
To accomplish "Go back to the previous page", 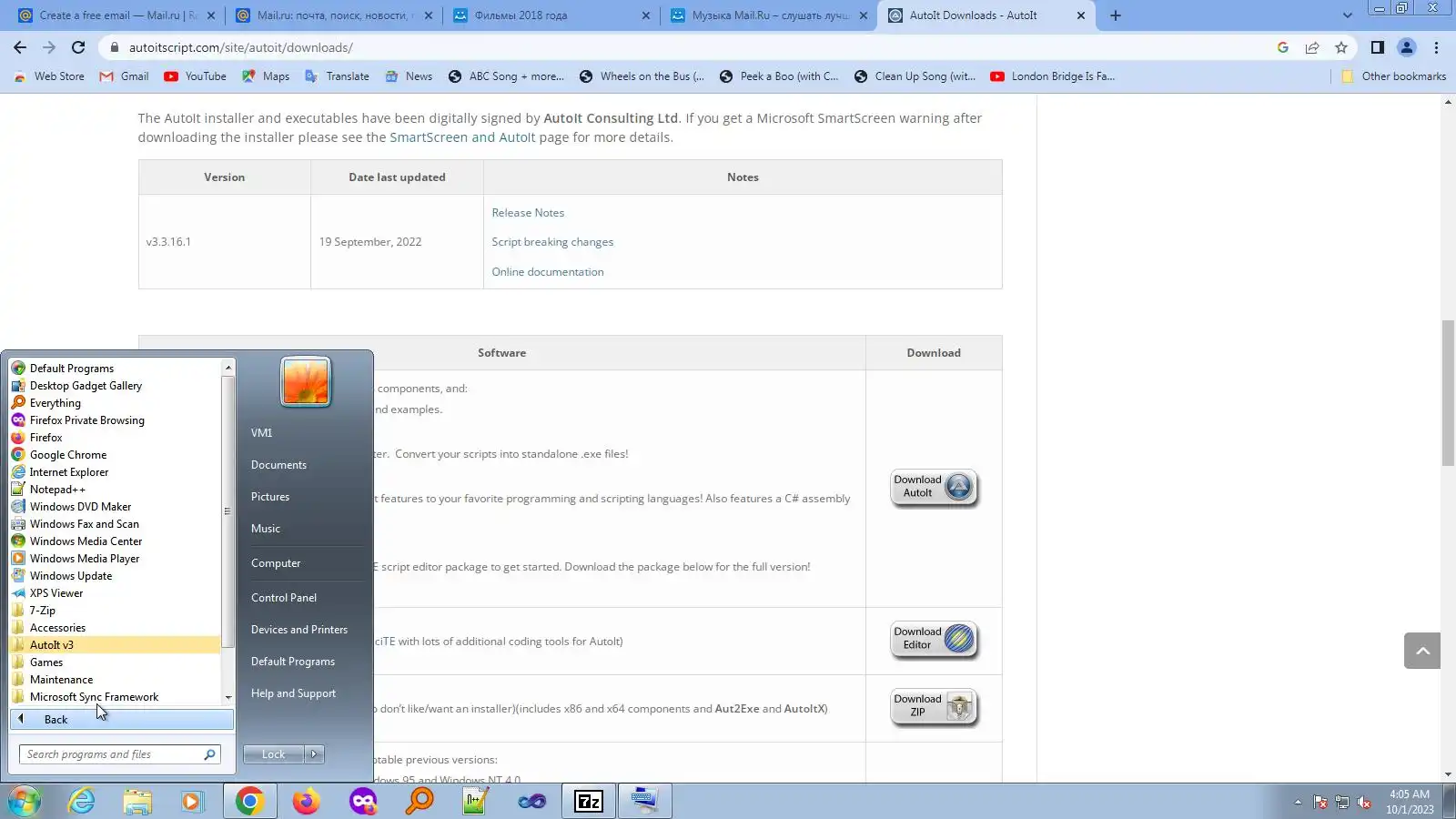I will (x=20, y=47).
